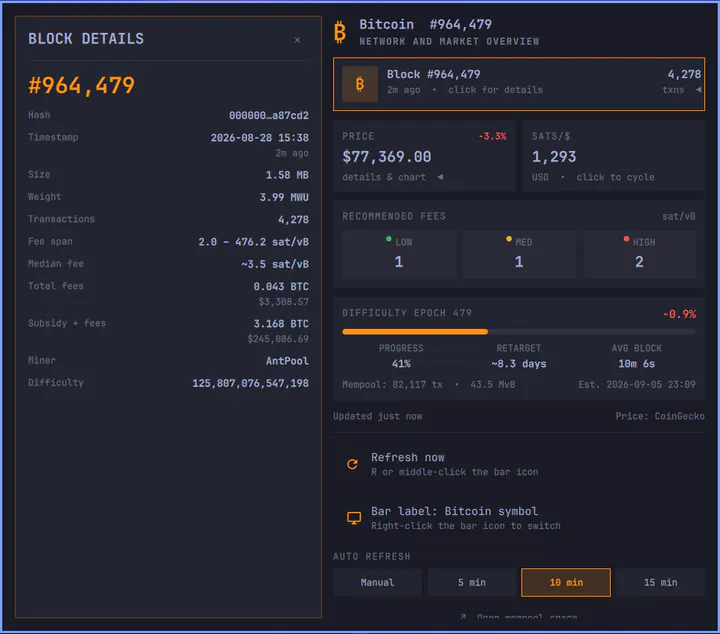Image resolution: width=720 pixels, height=634 pixels.
Task: Click the Transactions value 4,278 in details
Action: coord(293,220)
